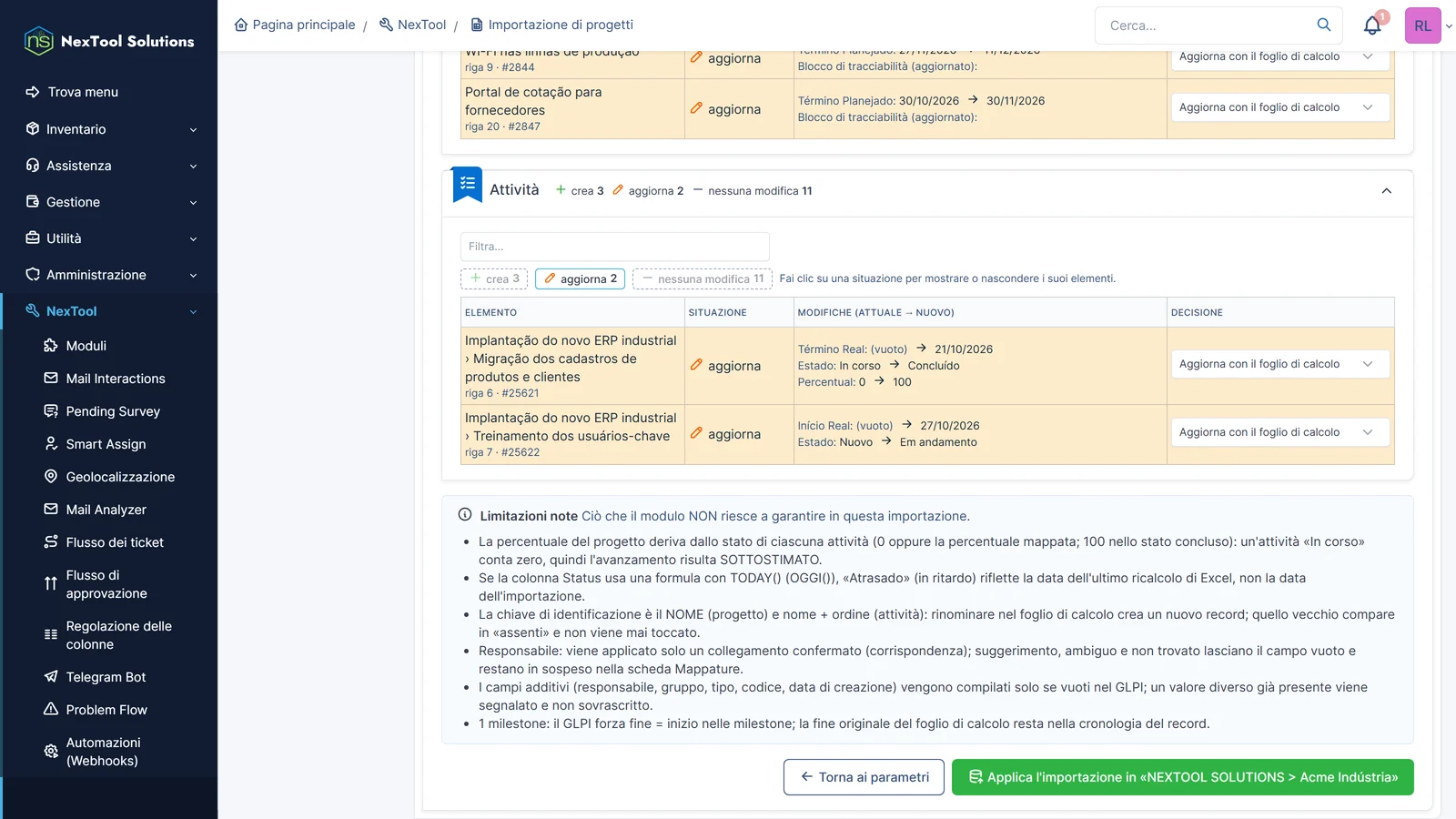
Task: Click Torna ai parametri button
Action: tap(864, 777)
